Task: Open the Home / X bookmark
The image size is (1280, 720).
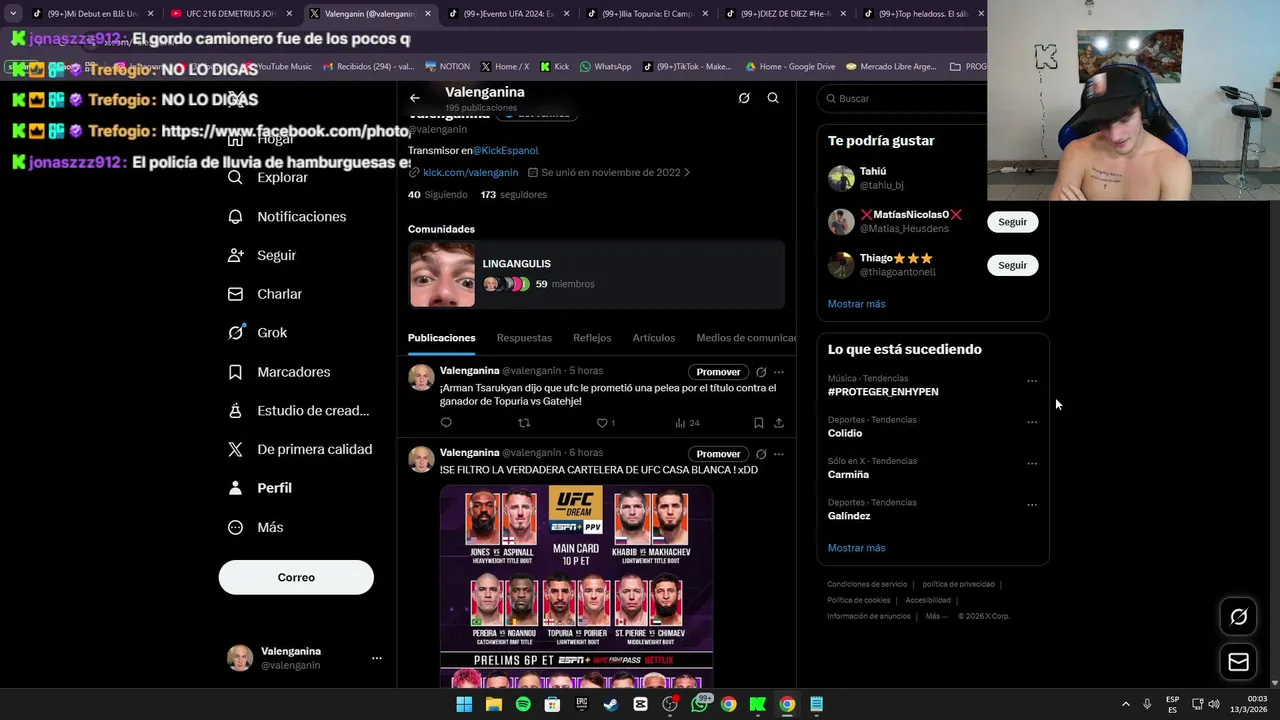Action: coord(505,67)
